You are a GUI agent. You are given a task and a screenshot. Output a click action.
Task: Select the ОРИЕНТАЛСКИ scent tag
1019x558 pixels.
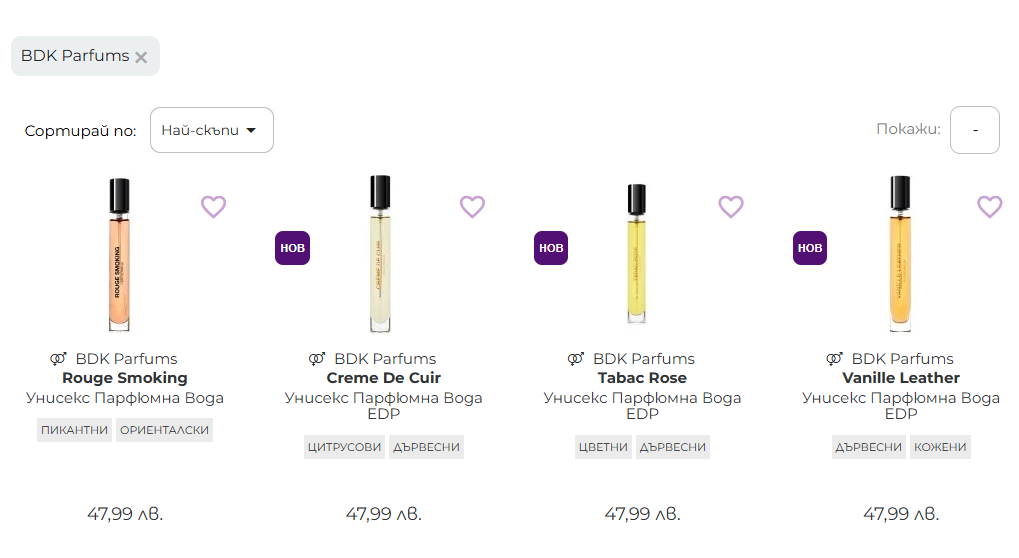pyautogui.click(x=164, y=430)
